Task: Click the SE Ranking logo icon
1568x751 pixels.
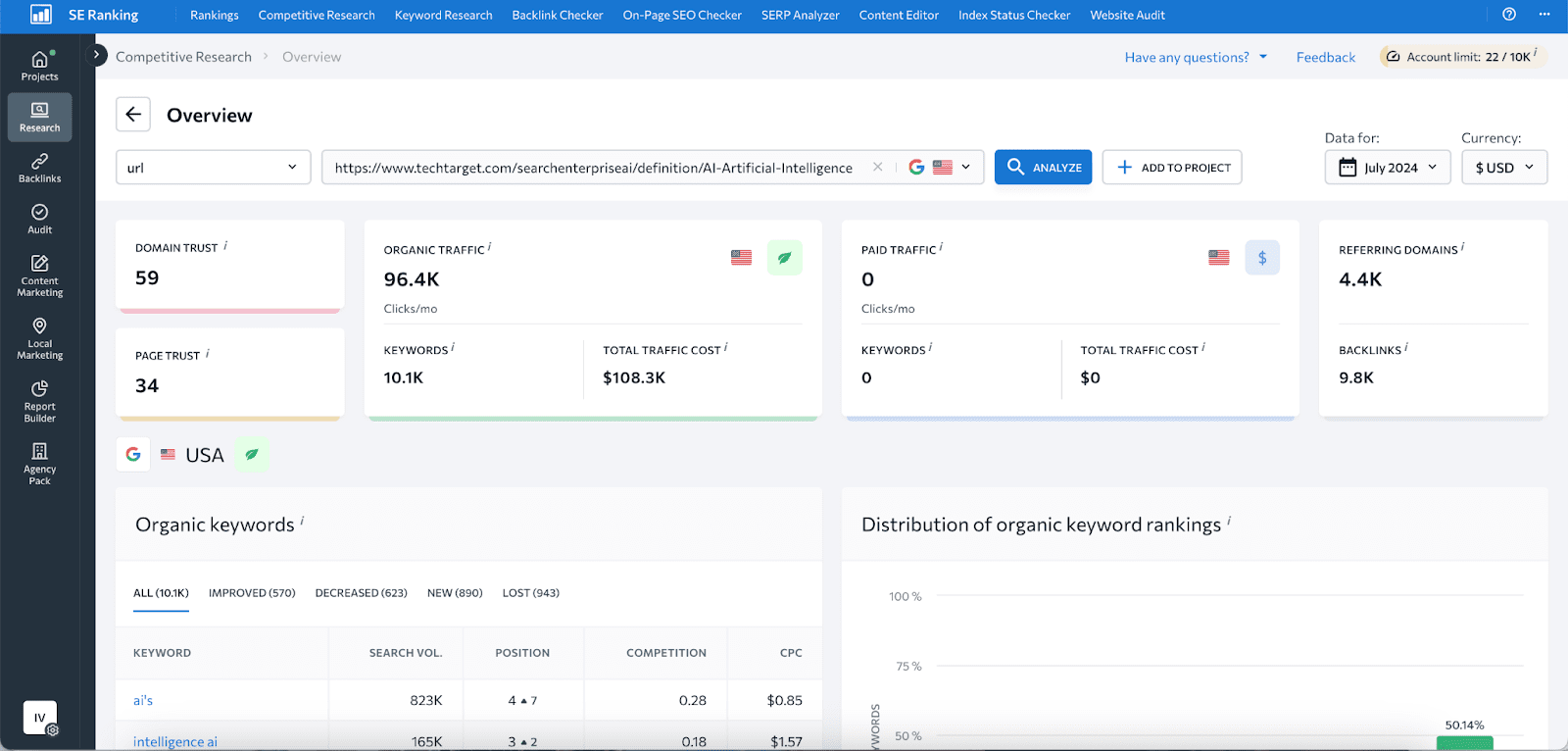Action: 40,15
